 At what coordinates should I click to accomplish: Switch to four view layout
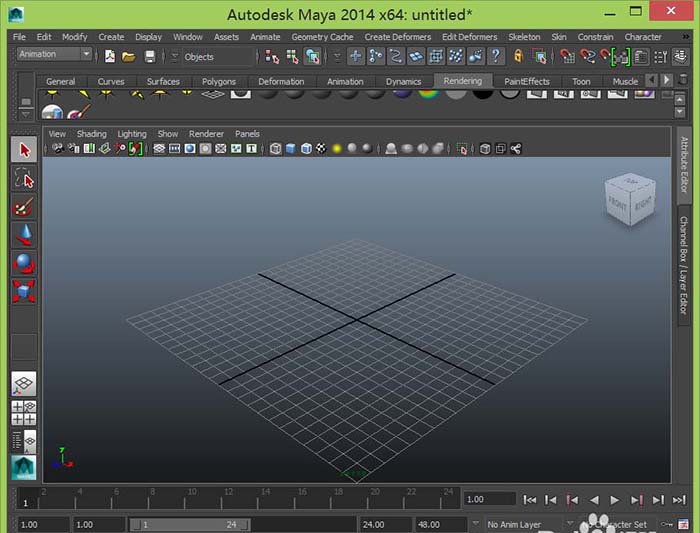tap(24, 412)
